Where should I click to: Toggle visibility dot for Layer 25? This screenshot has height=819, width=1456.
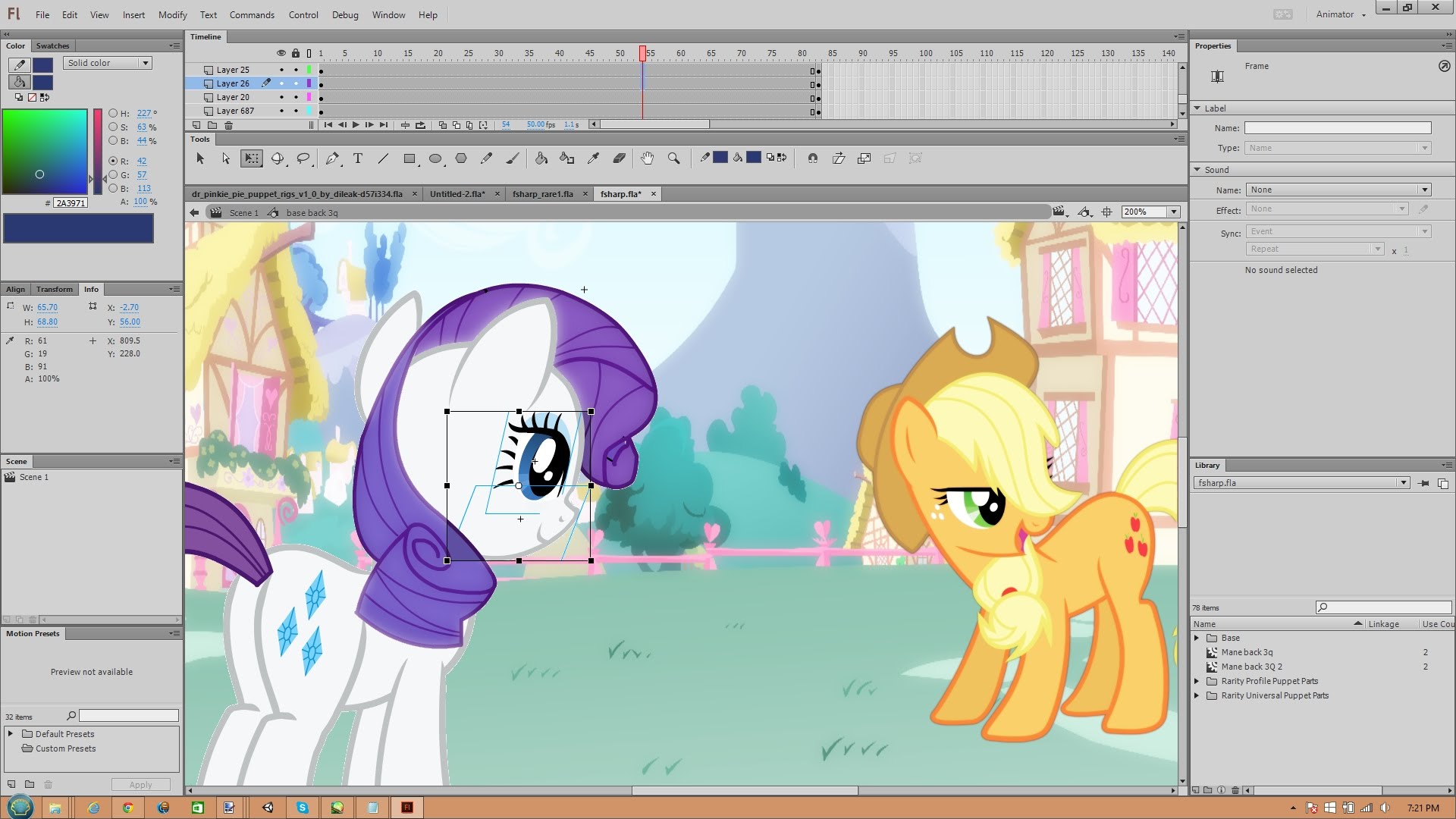coord(281,70)
